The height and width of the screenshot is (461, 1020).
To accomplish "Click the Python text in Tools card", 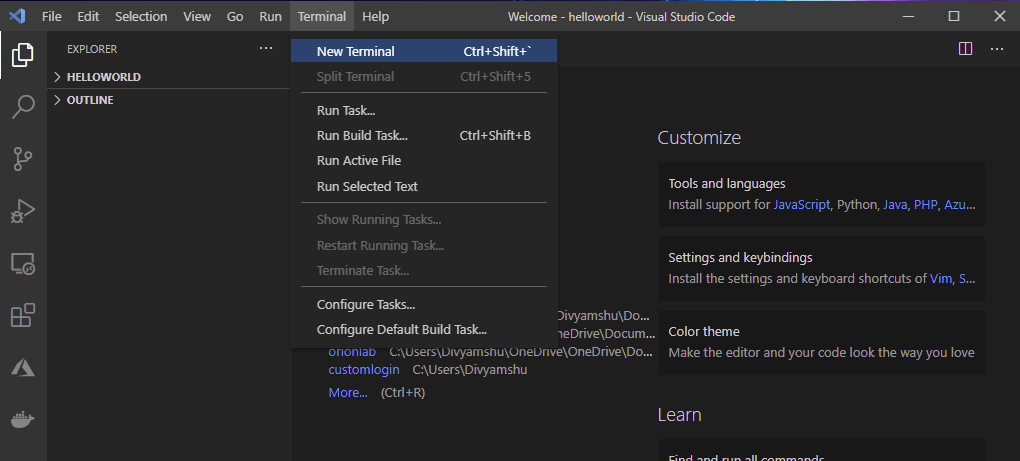I will (856, 204).
